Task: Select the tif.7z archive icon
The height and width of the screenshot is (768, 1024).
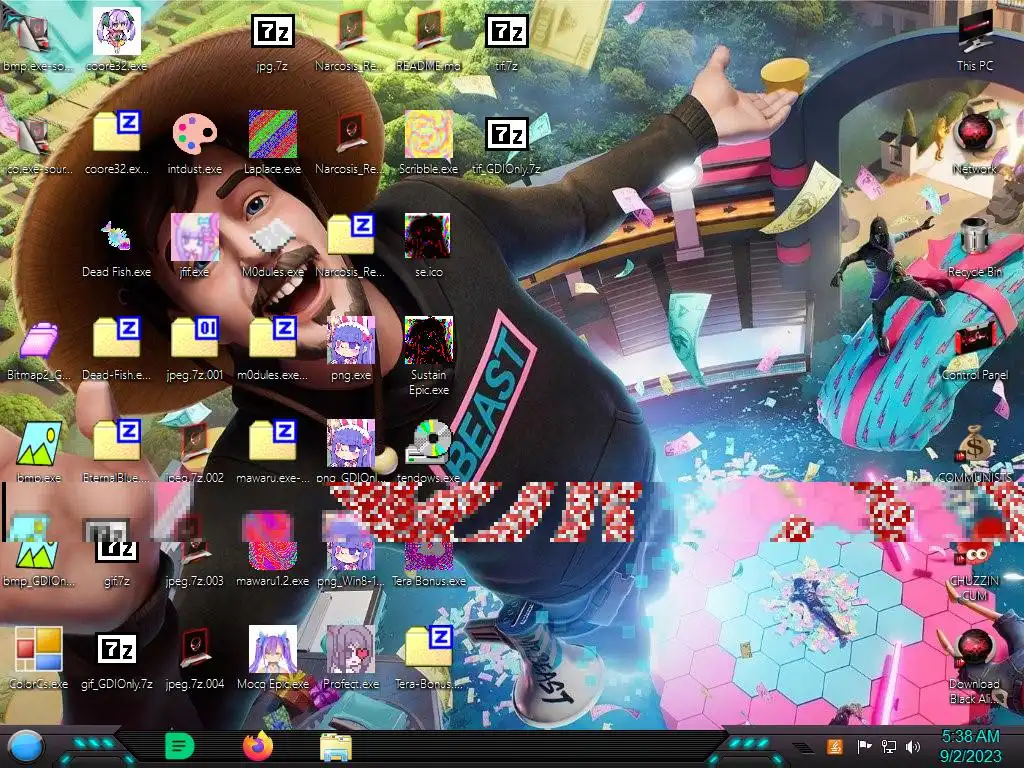Action: tap(507, 31)
